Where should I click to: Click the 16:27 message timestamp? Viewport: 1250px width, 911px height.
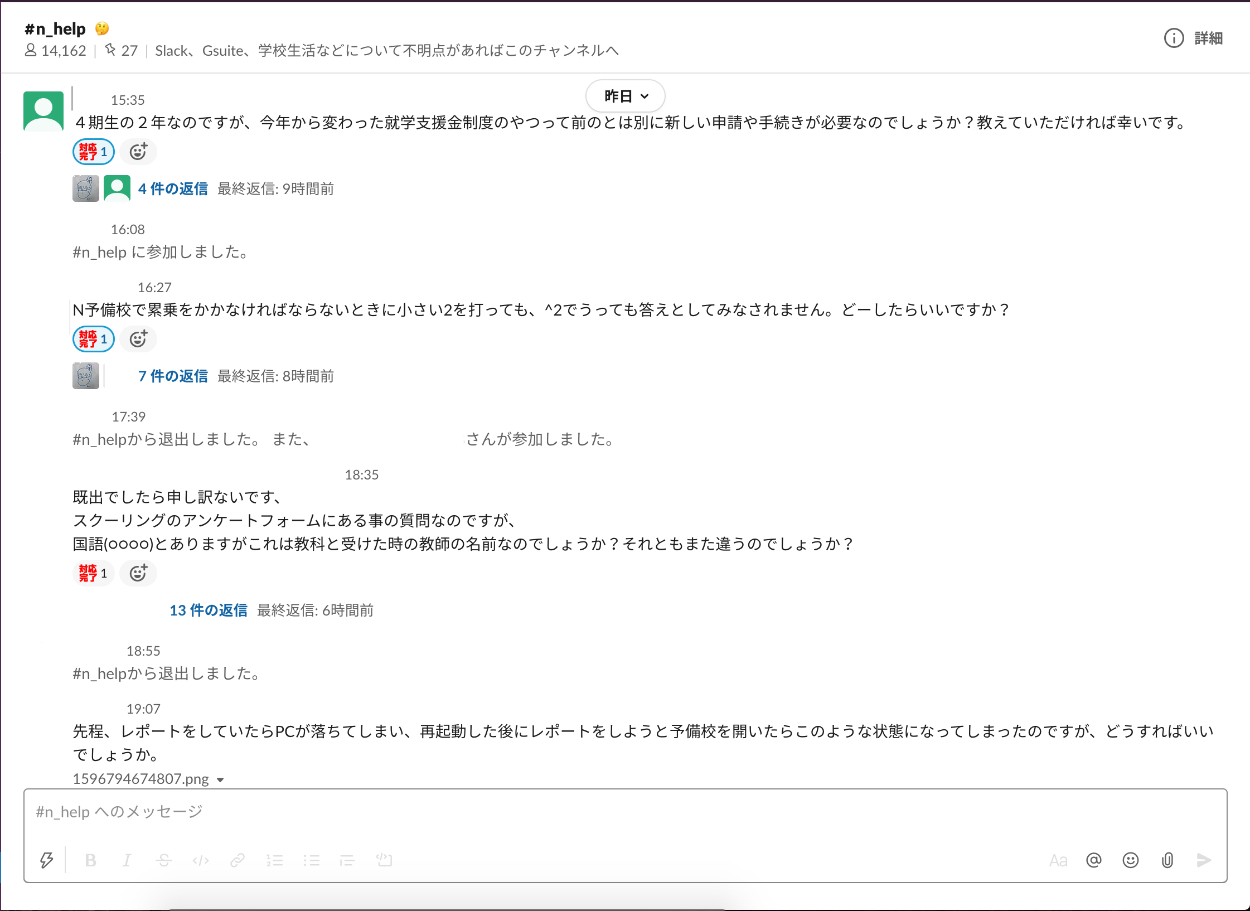click(154, 287)
